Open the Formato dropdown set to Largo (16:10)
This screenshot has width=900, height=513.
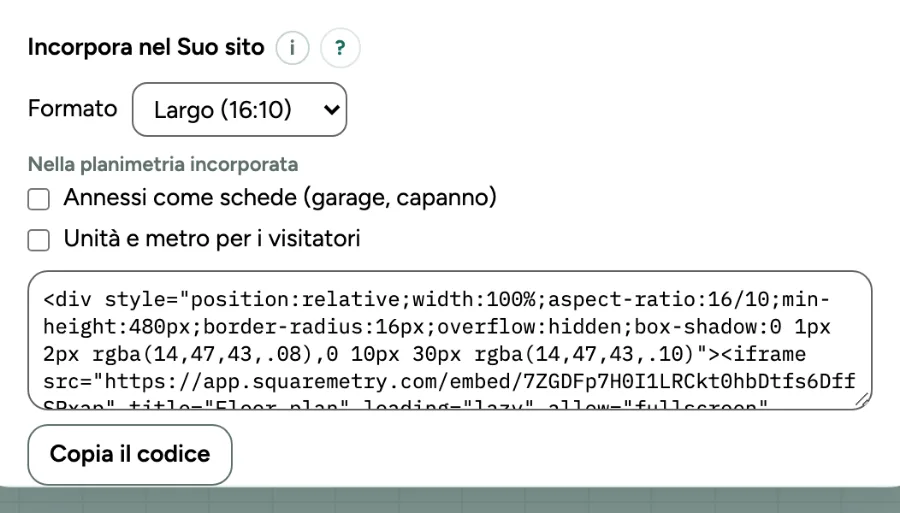click(x=239, y=110)
